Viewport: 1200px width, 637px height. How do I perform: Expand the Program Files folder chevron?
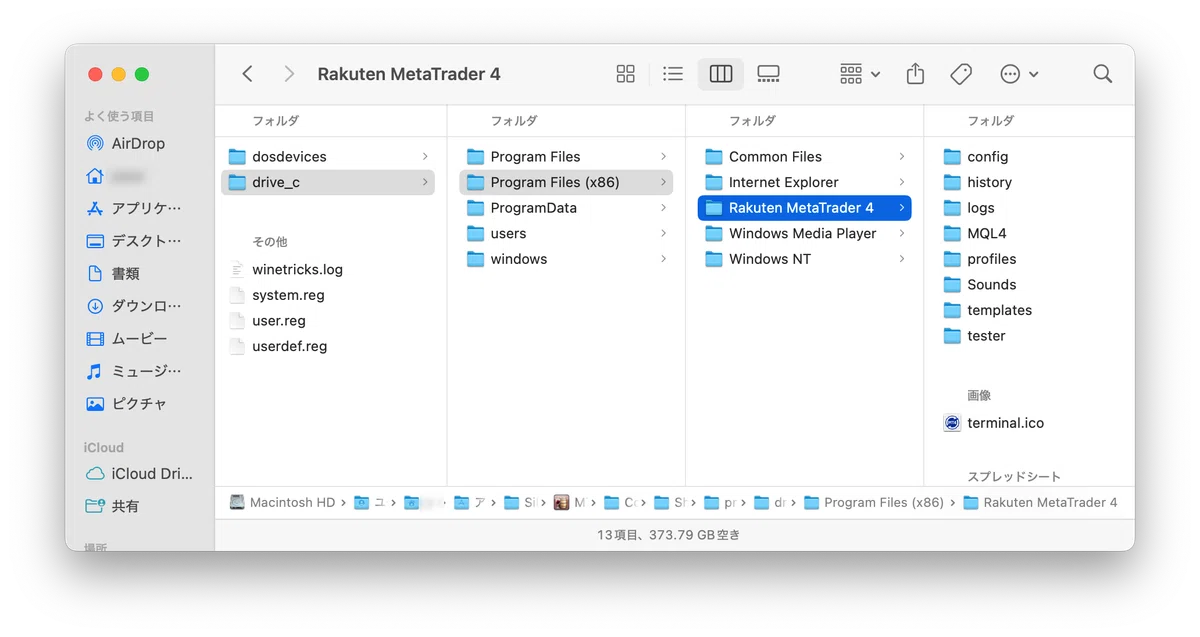pos(663,156)
